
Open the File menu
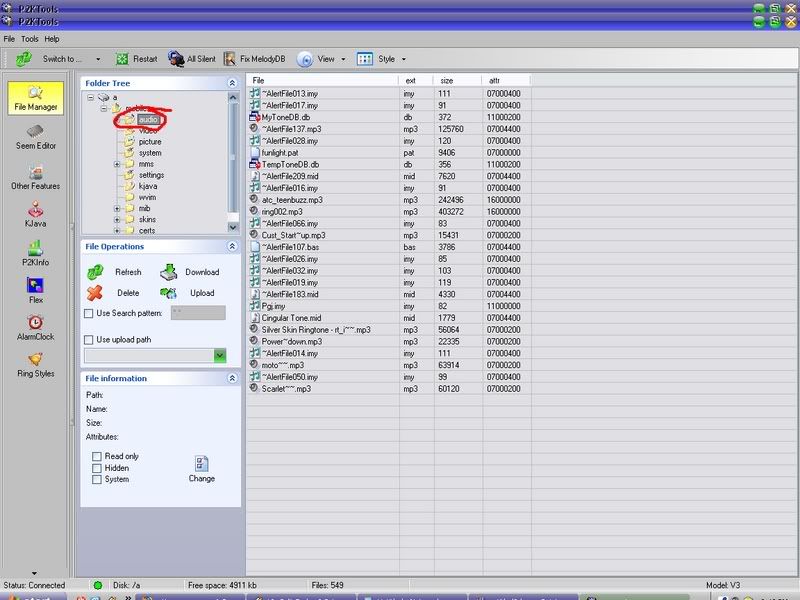[9, 39]
